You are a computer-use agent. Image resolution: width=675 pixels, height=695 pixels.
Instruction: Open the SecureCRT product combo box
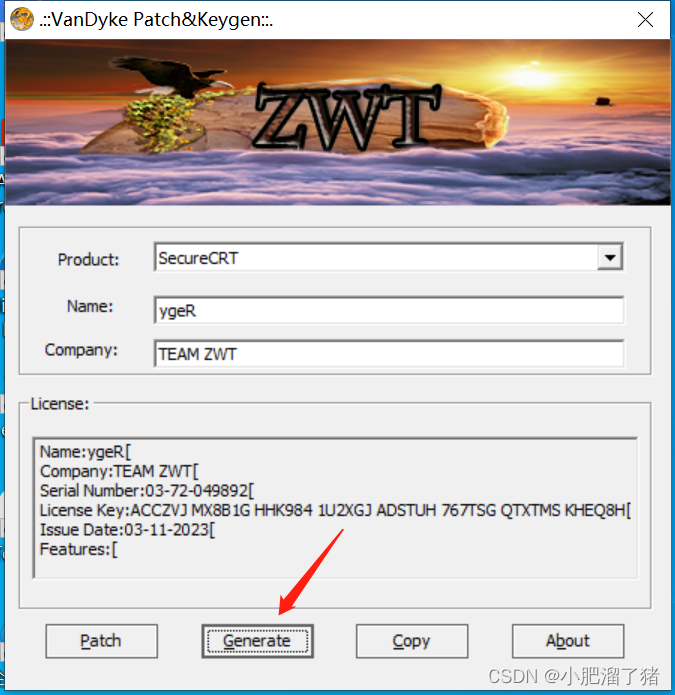[389, 257]
